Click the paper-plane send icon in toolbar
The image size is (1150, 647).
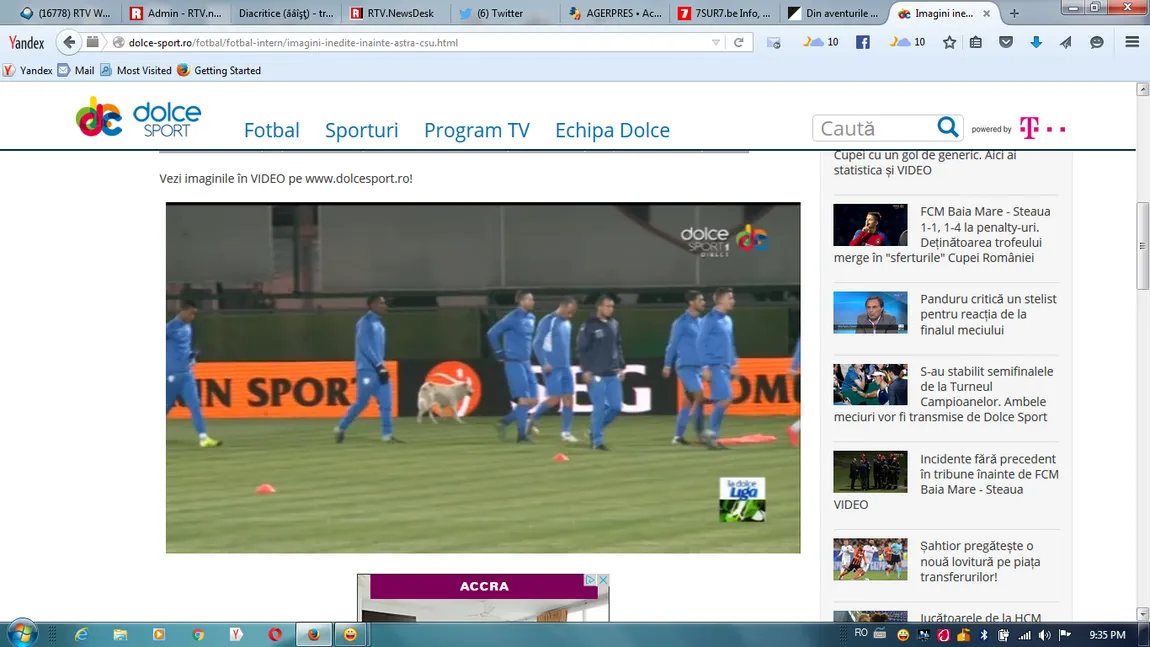tap(1066, 43)
